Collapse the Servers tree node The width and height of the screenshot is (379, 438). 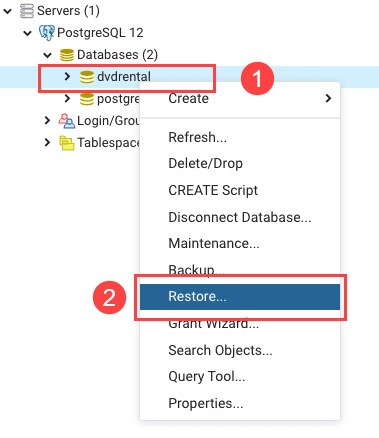click(x=7, y=11)
